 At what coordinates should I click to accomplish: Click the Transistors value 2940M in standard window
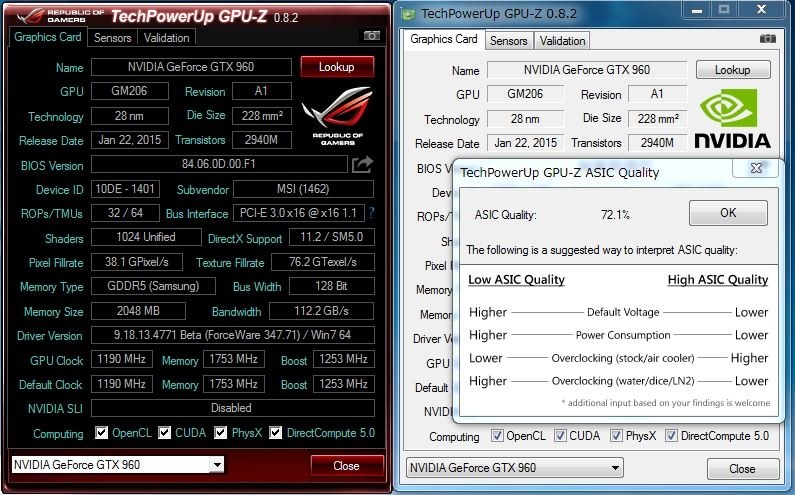(x=657, y=143)
